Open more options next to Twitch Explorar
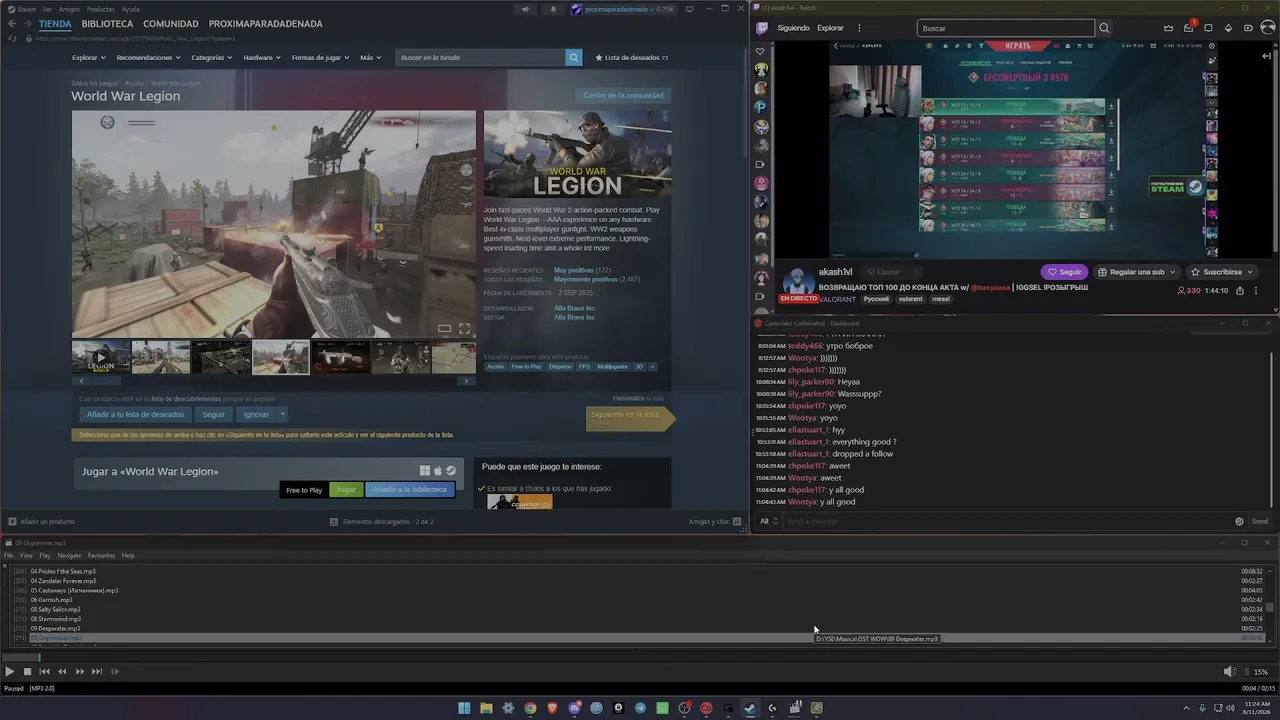 tap(859, 28)
